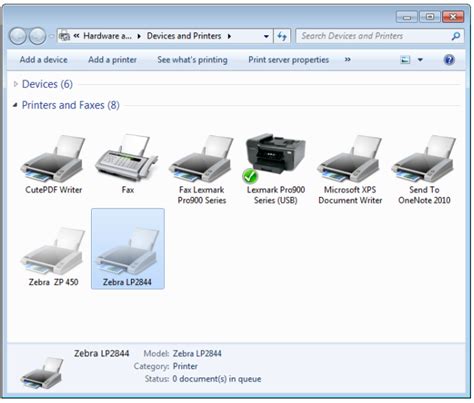Open recent pages dropdown beside Forward
This screenshot has height=403, width=474.
pyautogui.click(x=51, y=36)
